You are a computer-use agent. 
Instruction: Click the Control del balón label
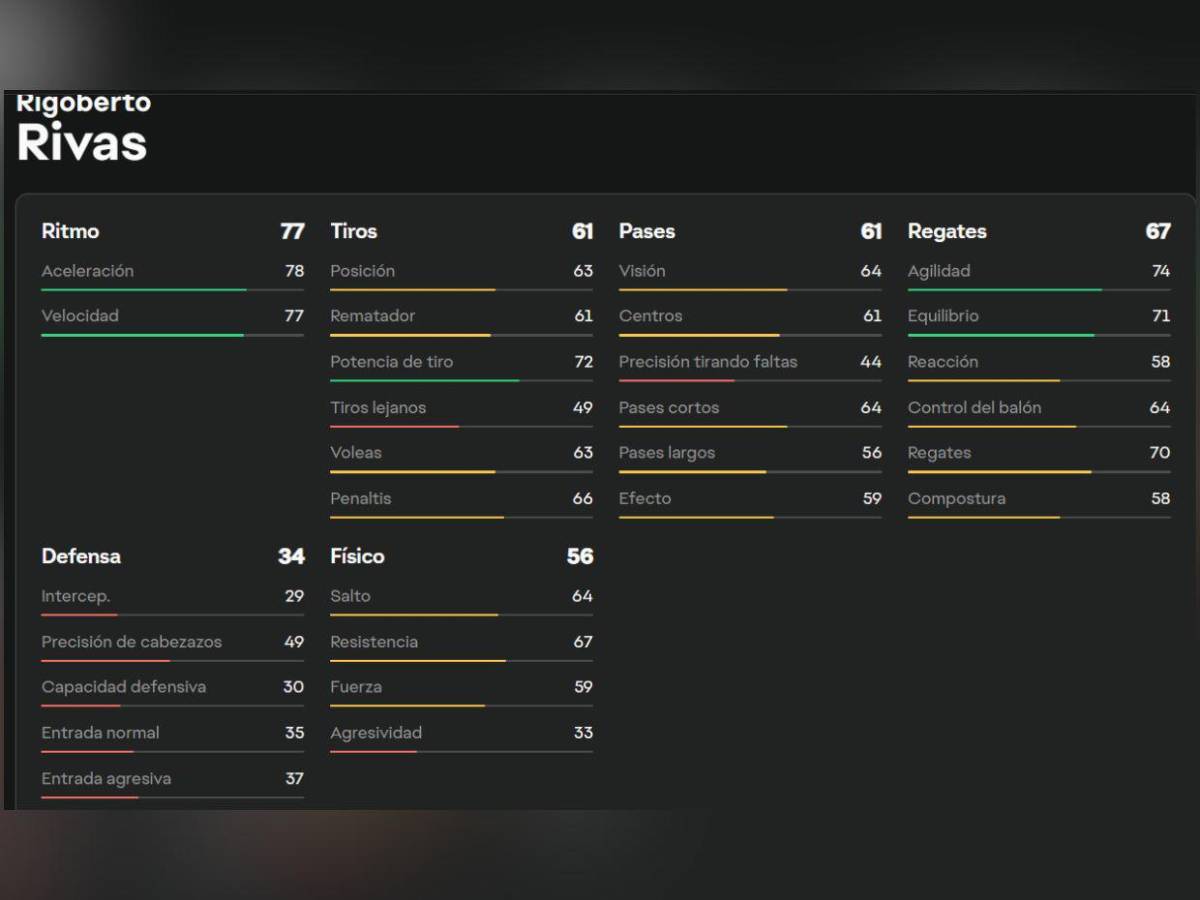tap(974, 408)
